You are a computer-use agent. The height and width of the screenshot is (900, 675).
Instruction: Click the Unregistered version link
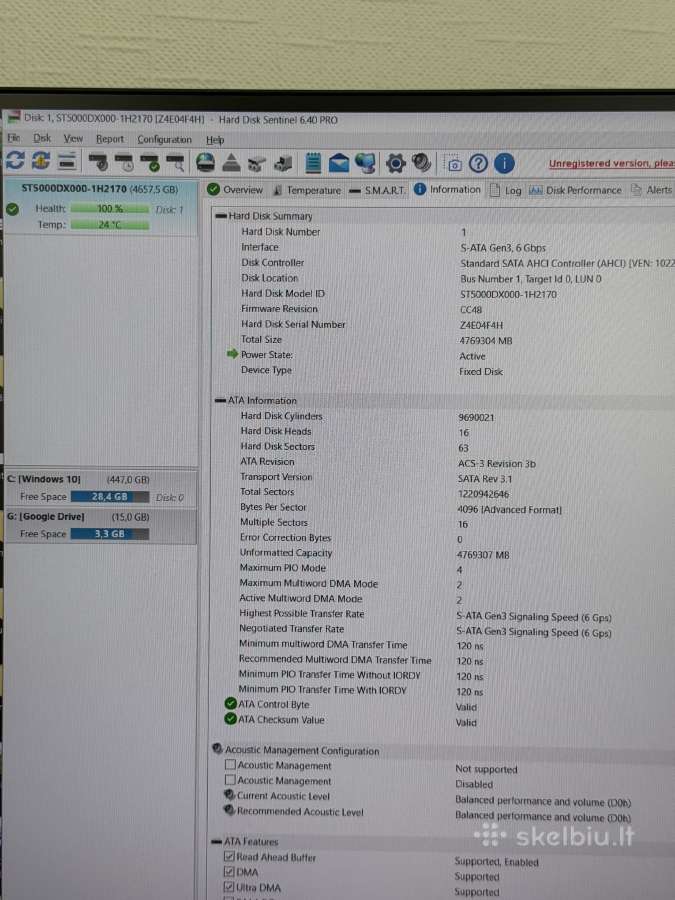pyautogui.click(x=612, y=164)
